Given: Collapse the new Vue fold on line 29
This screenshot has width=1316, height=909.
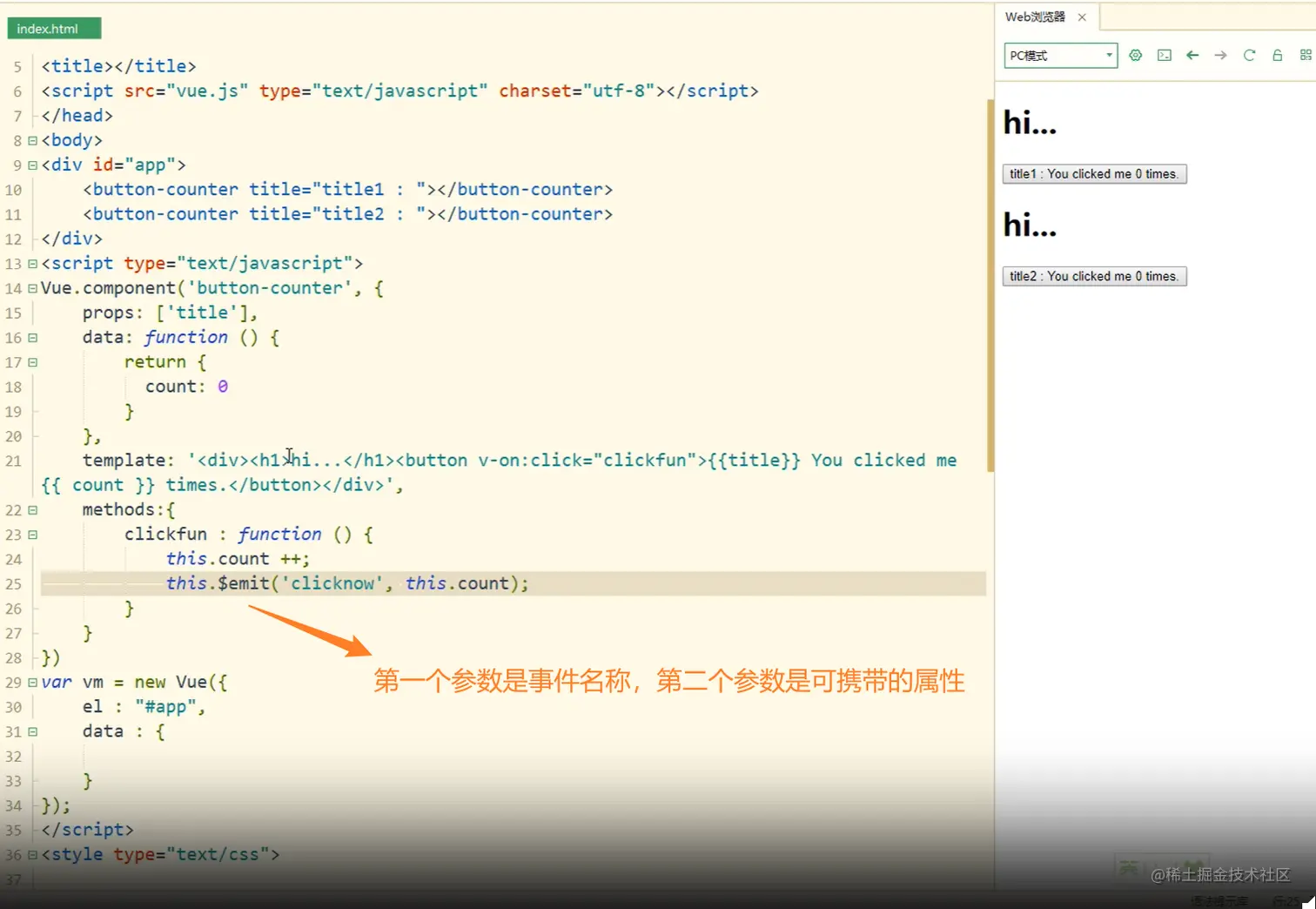Looking at the screenshot, I should 32,683.
